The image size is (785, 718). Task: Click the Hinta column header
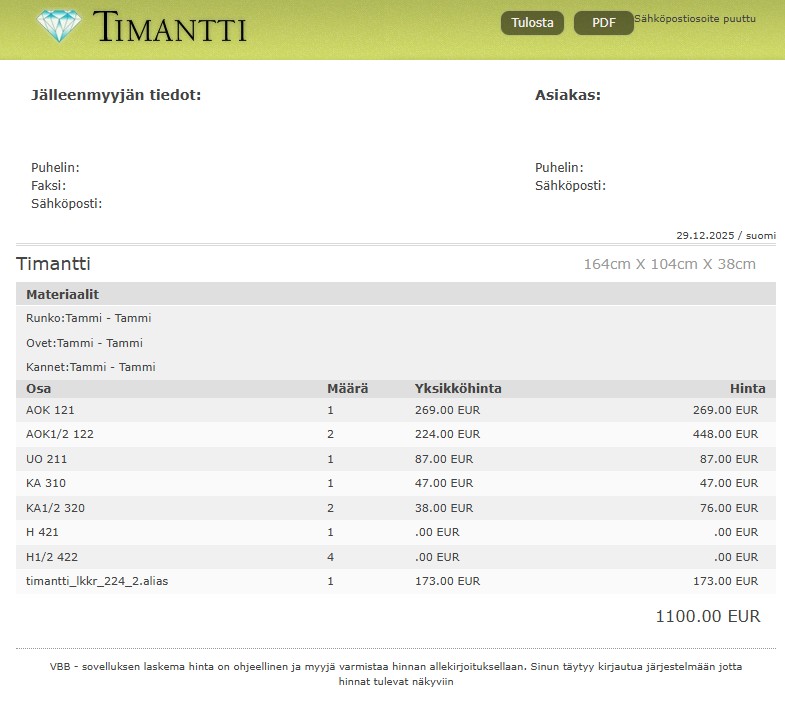click(x=747, y=389)
